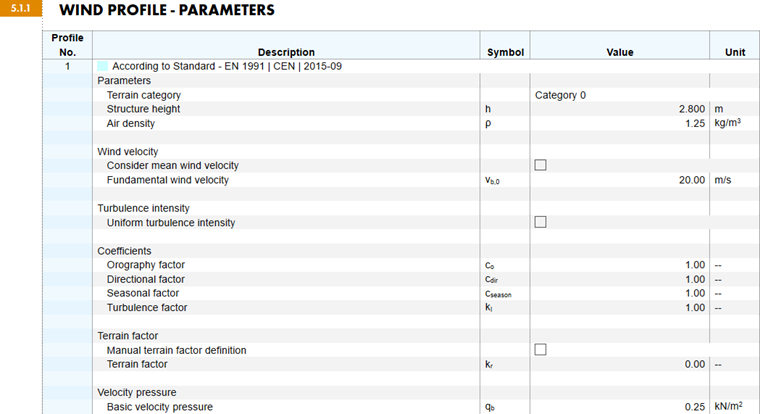Toggle Uniform turbulence intensity checkbox
Image resolution: width=760 pixels, height=414 pixels.
[541, 222]
